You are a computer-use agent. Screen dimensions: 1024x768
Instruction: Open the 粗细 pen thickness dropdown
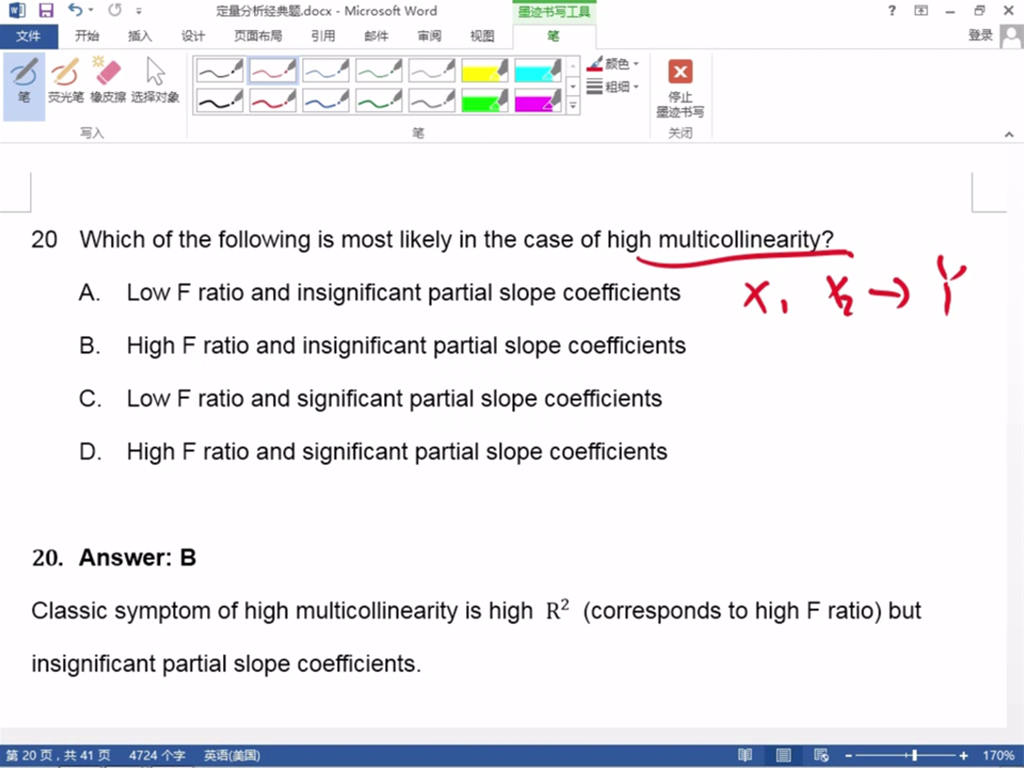pos(614,87)
